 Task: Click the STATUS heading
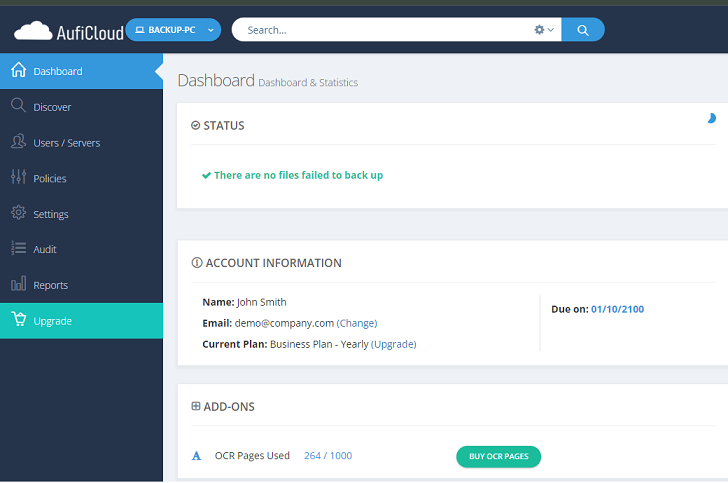tap(224, 126)
